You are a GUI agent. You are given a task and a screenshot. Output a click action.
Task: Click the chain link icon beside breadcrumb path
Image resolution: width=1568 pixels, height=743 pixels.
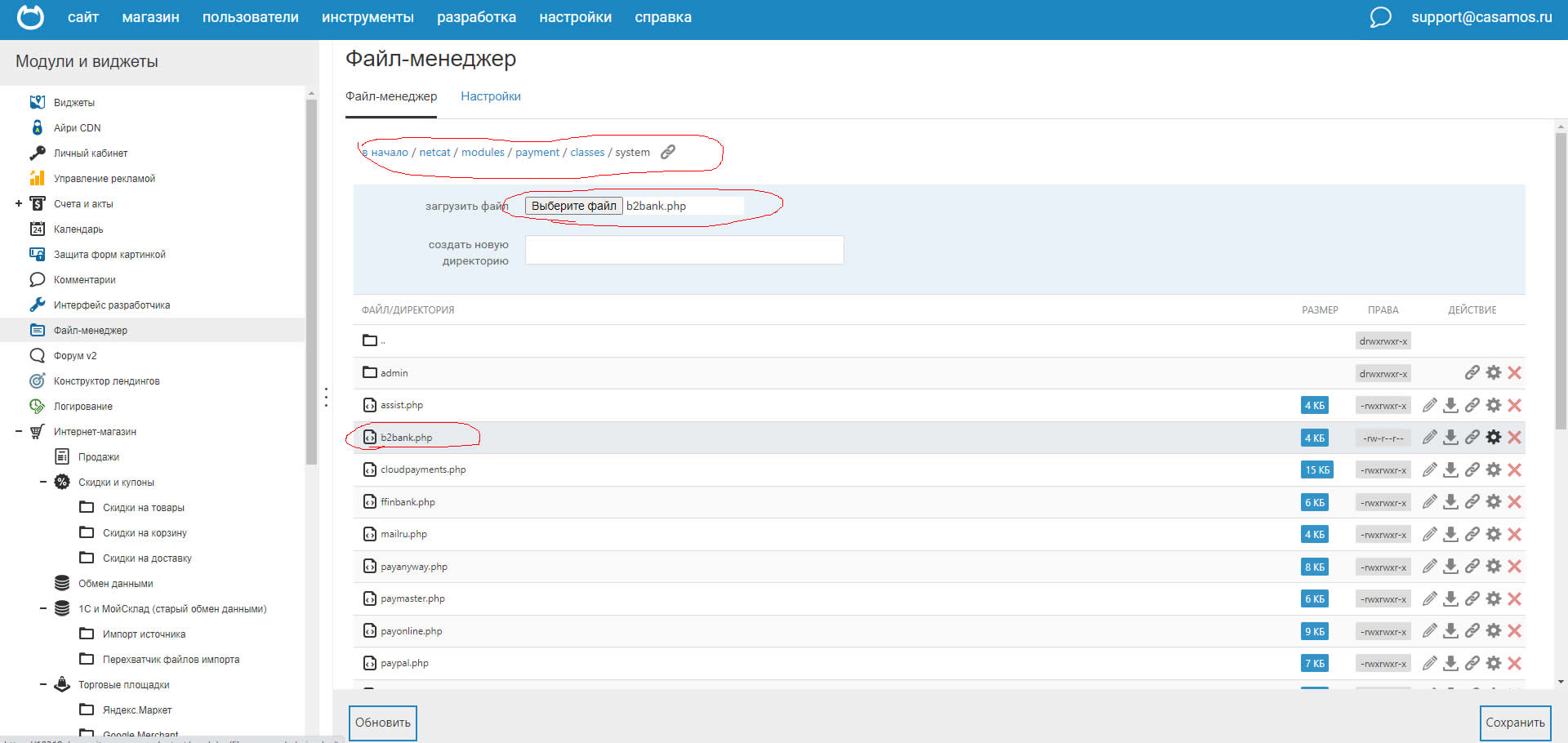[x=668, y=153]
